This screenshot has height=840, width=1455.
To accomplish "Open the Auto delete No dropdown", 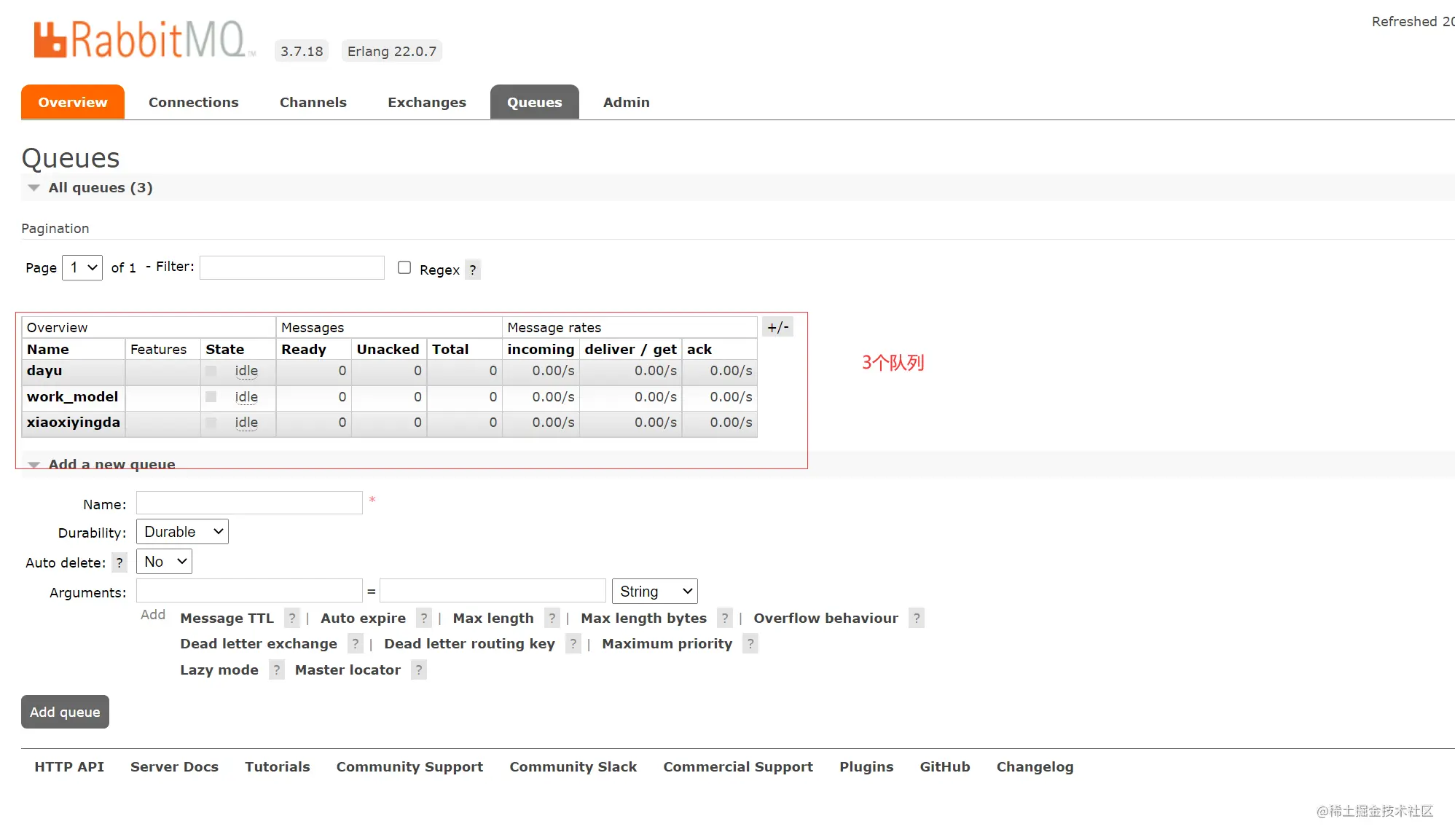I will click(x=164, y=562).
